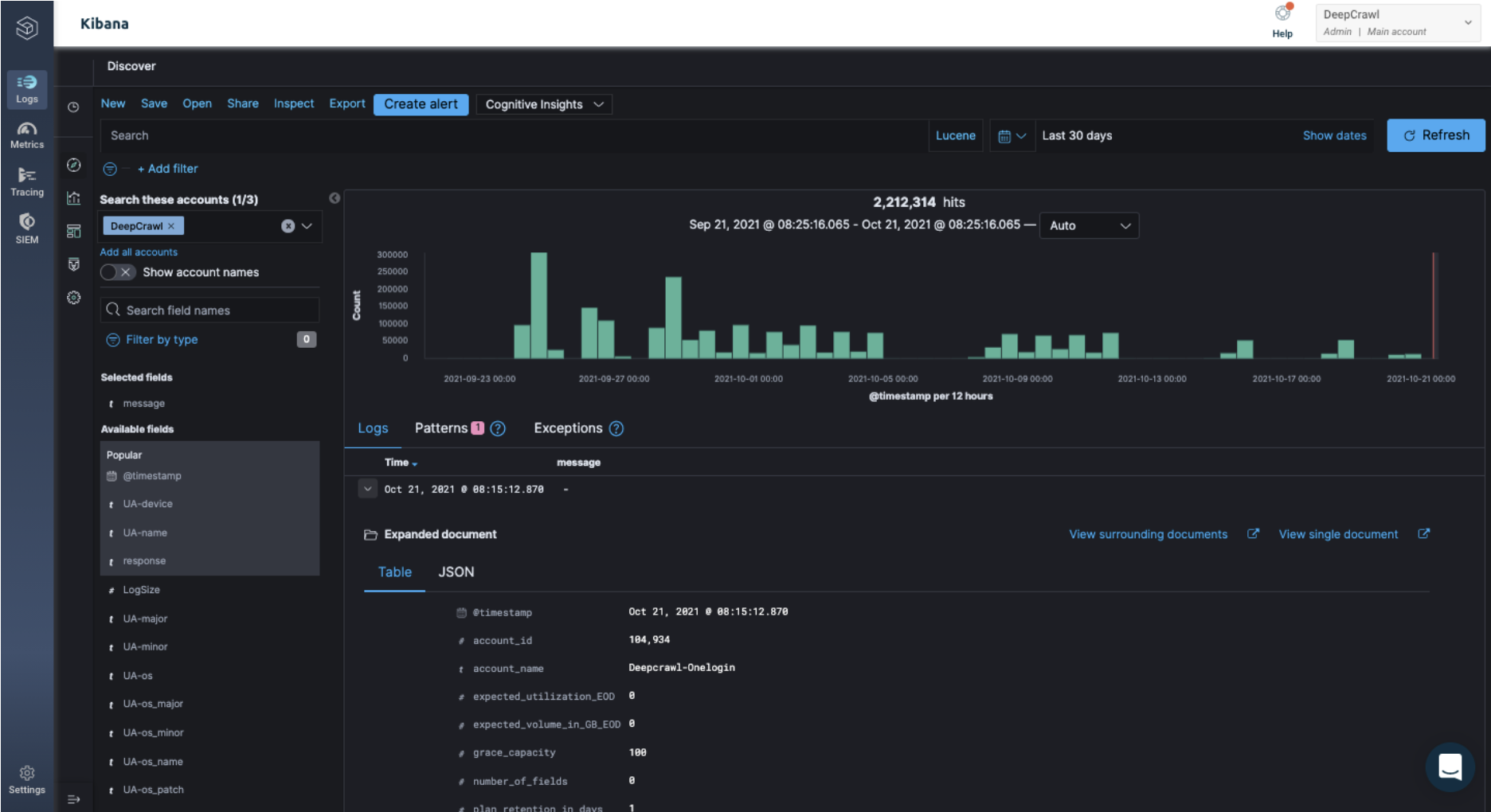
Task: Open Dashboard icon in Kibana nav
Action: pos(74,231)
